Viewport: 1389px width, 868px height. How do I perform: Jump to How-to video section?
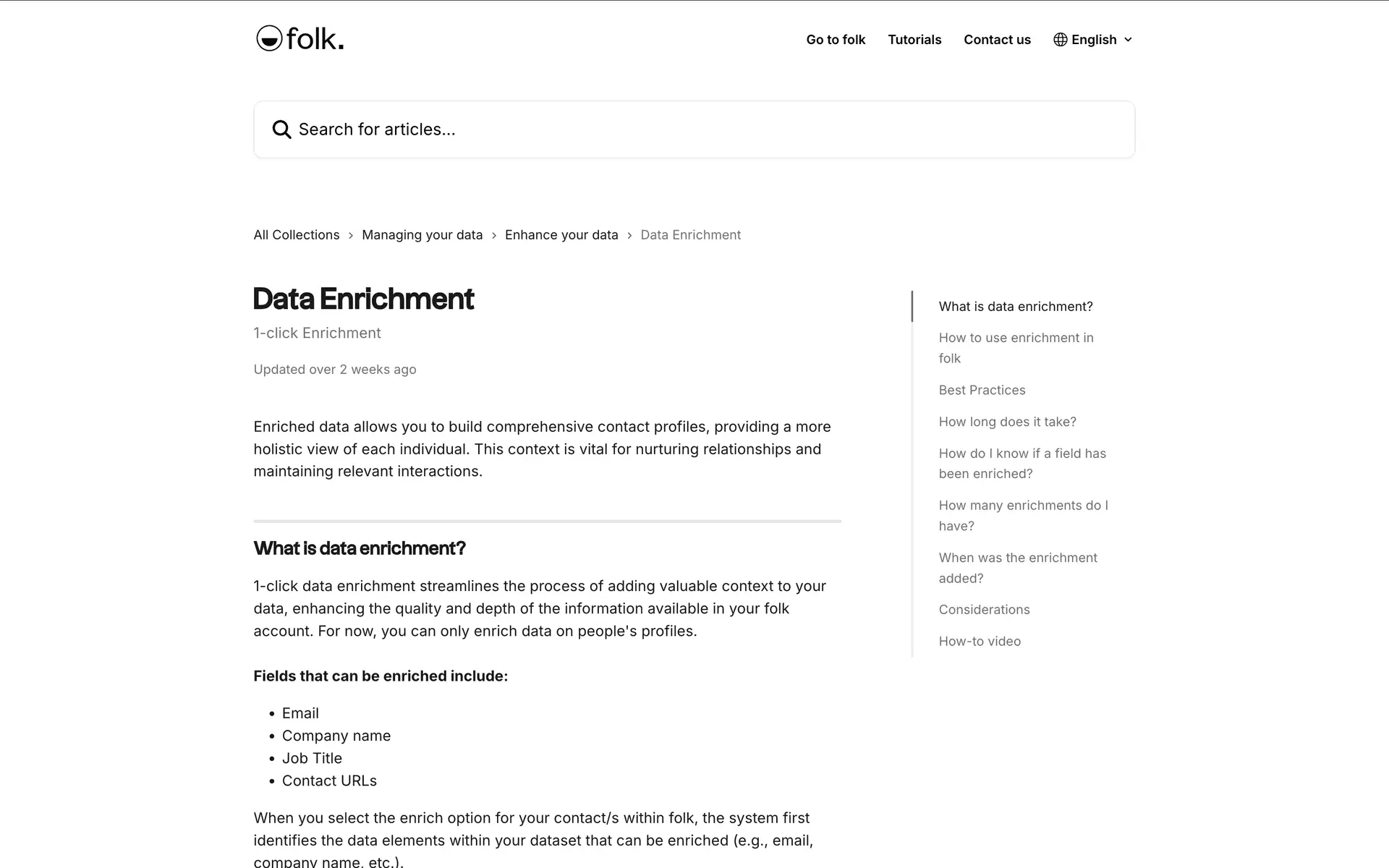tap(980, 642)
